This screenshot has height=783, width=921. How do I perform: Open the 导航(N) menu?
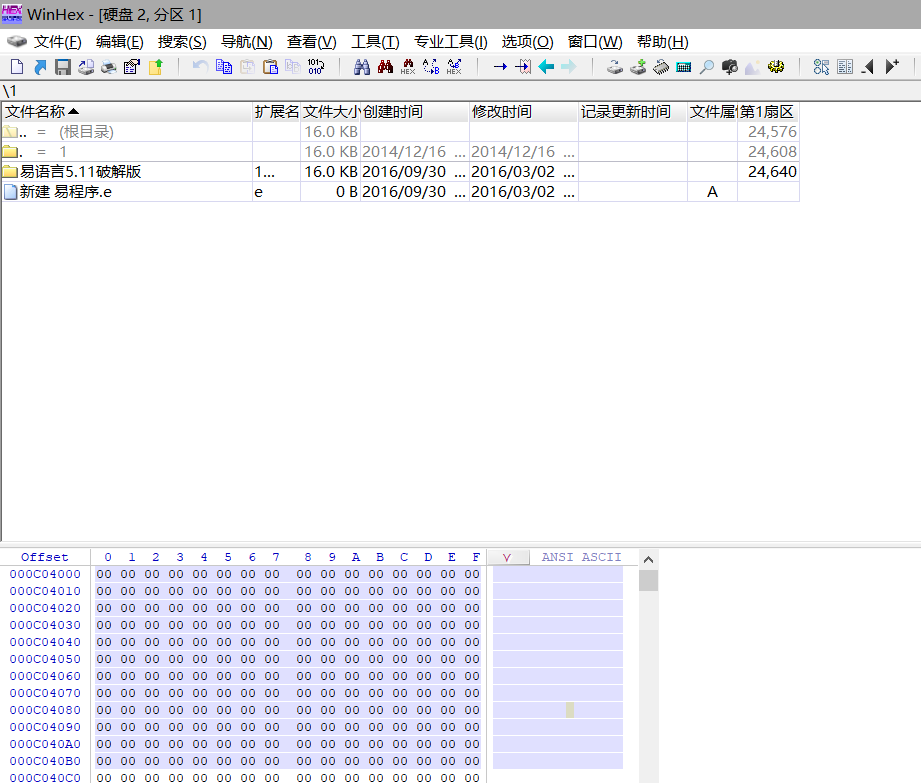pyautogui.click(x=247, y=42)
